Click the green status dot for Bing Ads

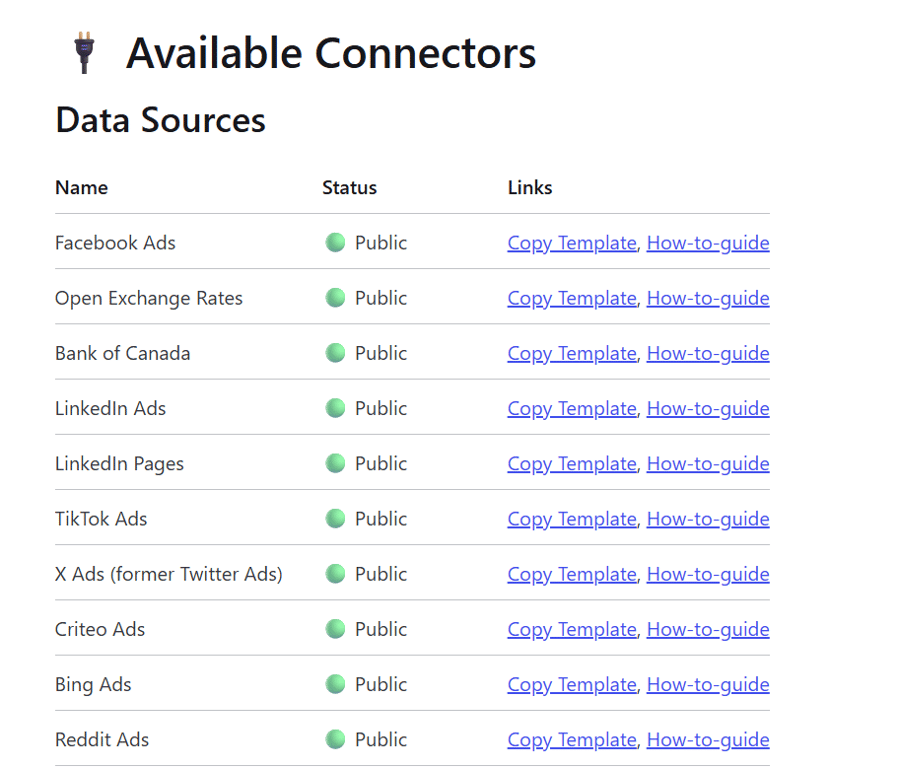[335, 684]
